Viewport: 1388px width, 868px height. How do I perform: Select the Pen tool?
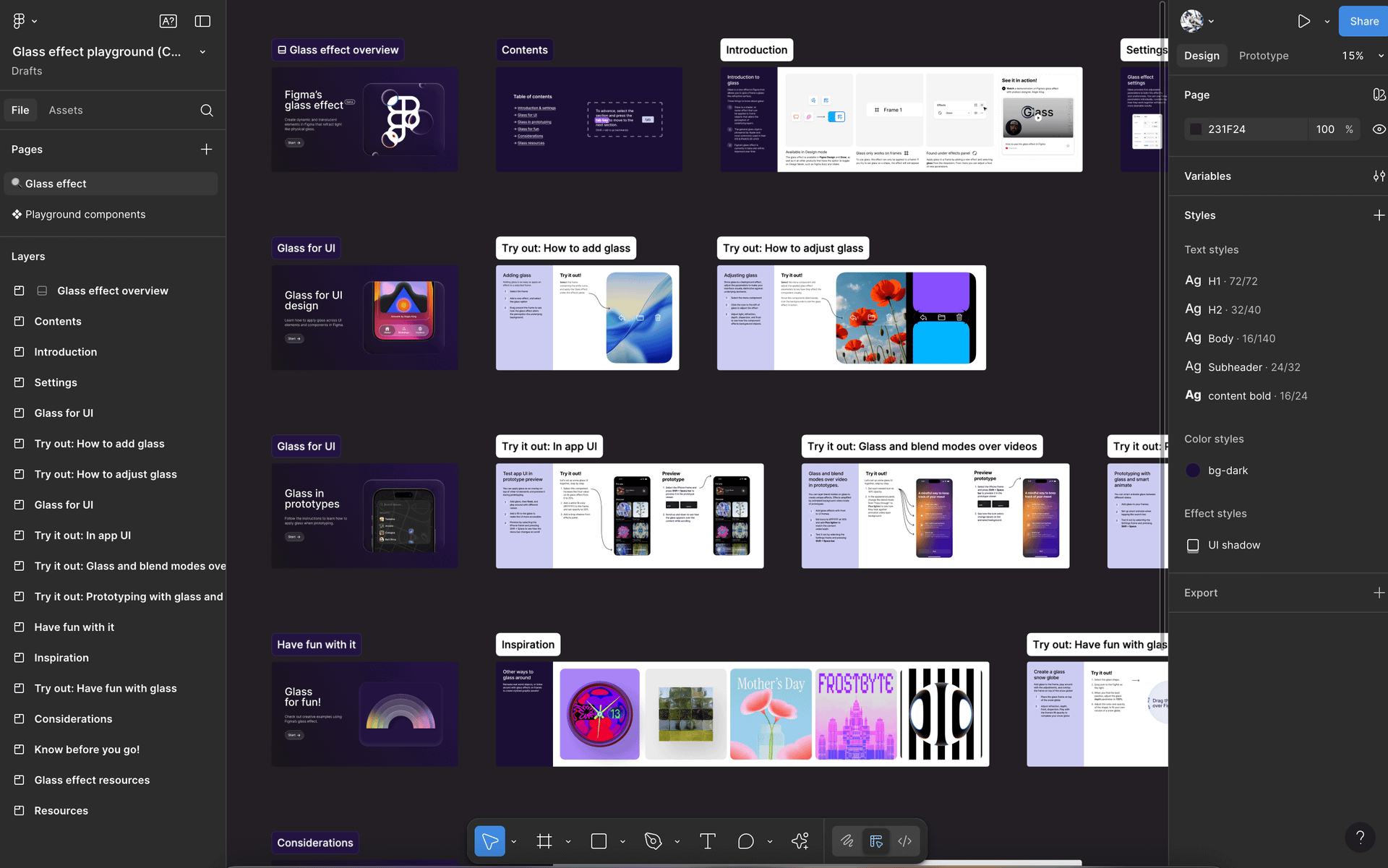653,841
